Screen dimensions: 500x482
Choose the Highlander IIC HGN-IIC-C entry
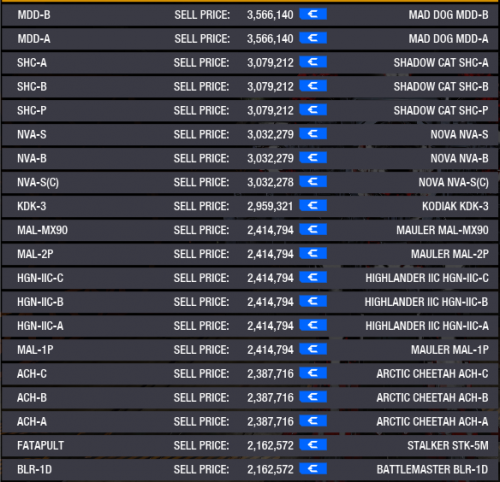(250, 278)
